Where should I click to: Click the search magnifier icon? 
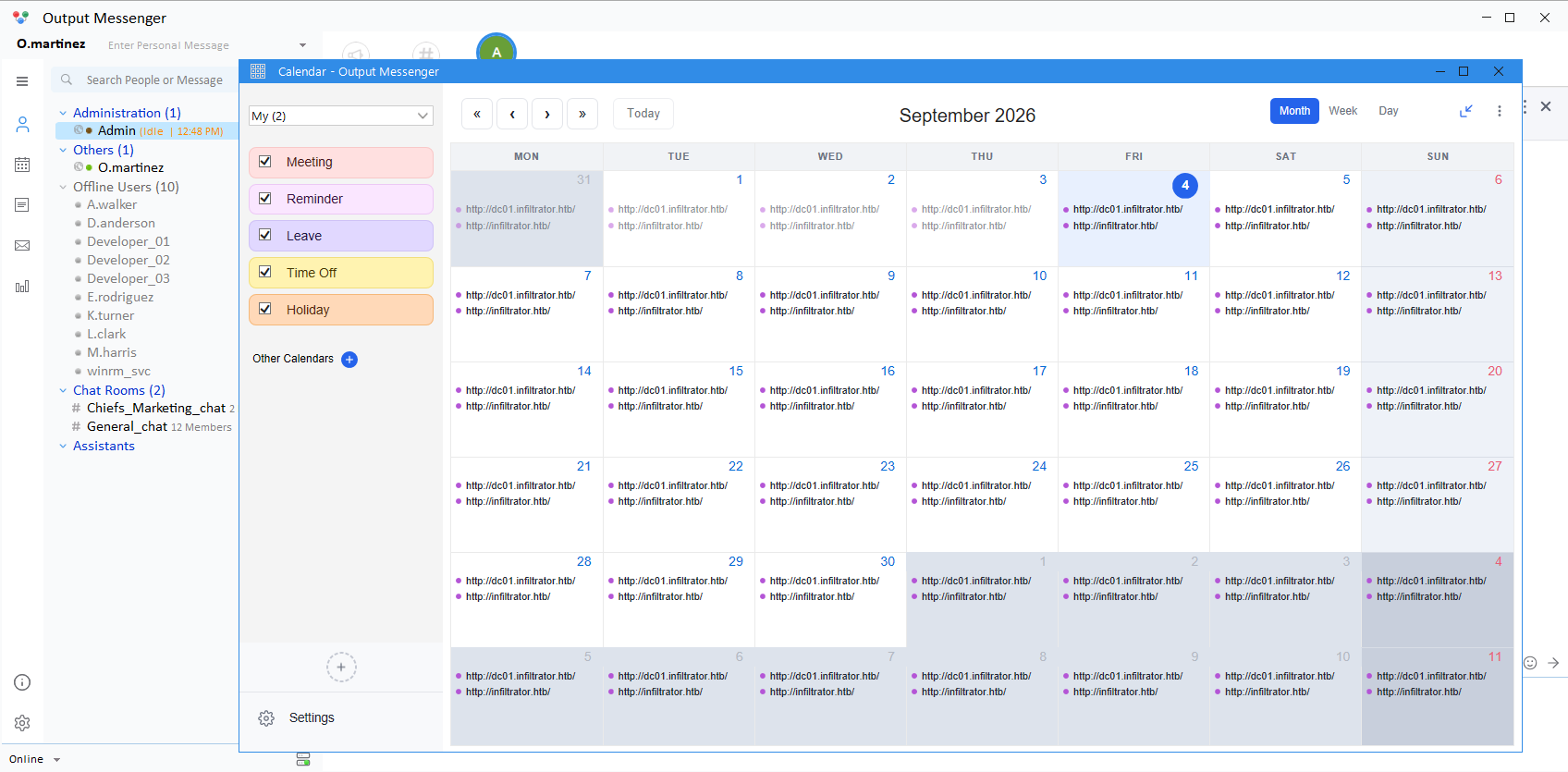click(x=67, y=80)
